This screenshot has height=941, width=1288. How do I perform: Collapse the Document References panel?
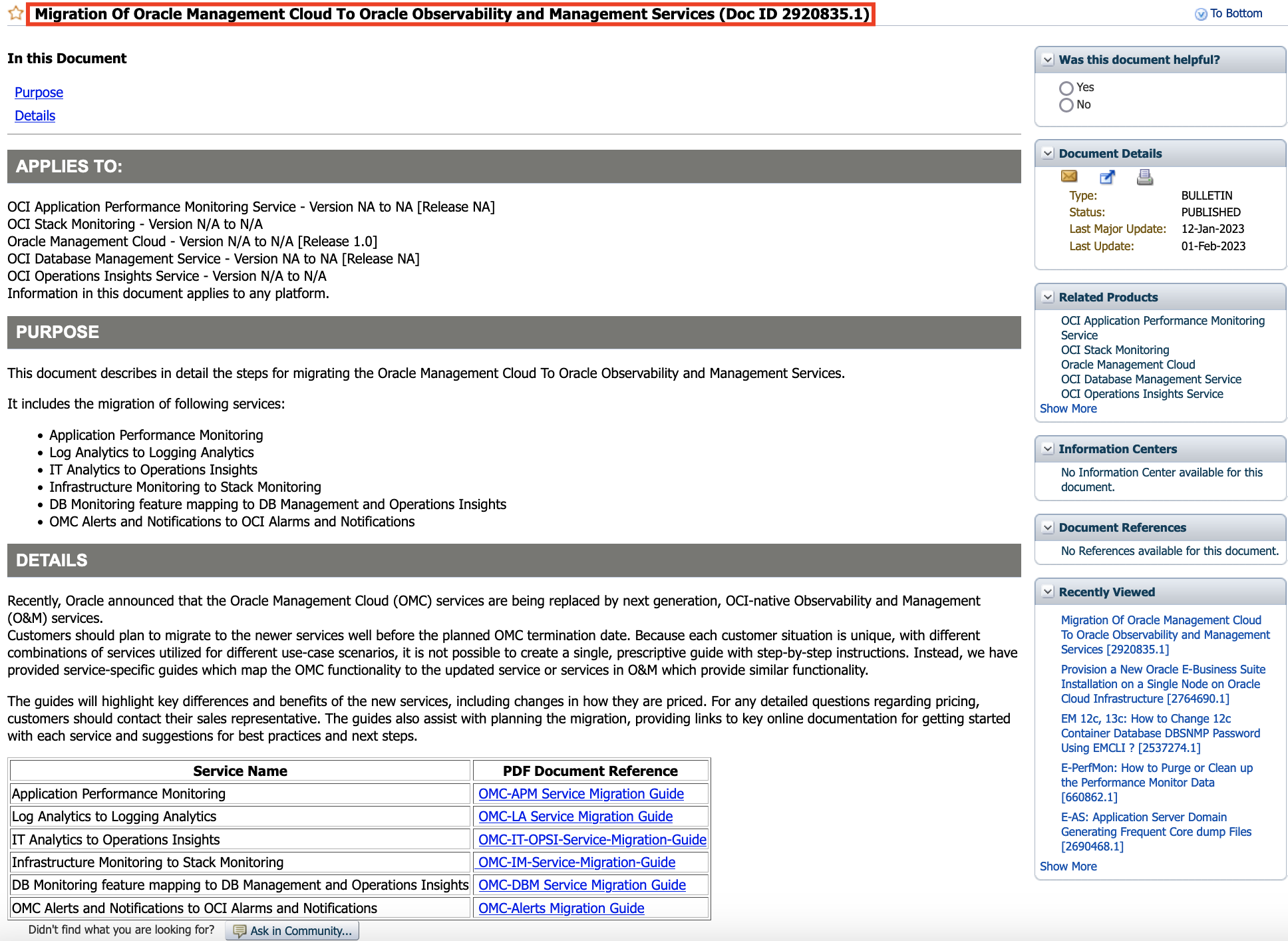click(1048, 528)
